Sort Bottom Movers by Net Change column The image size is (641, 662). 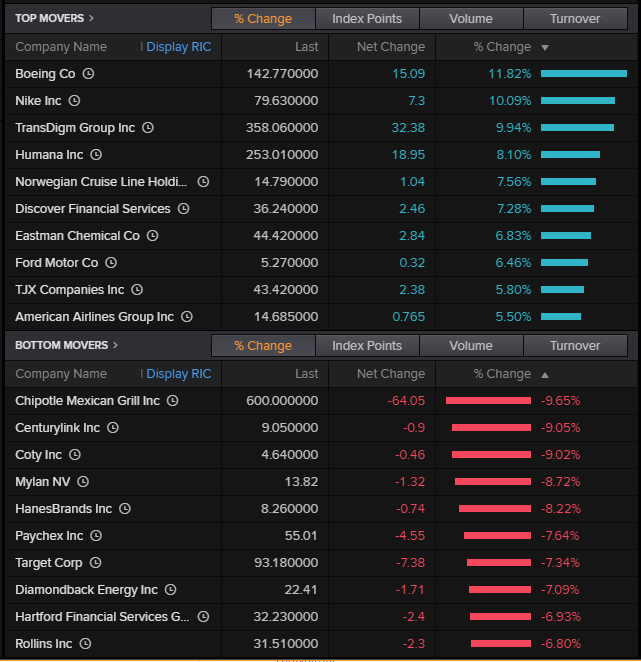pyautogui.click(x=391, y=374)
